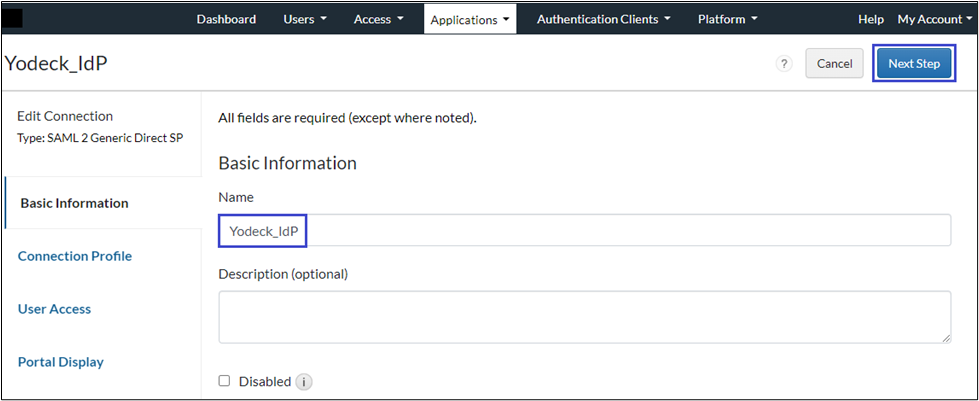979x401 pixels.
Task: Select the Basic Information tab
Action: coord(74,203)
